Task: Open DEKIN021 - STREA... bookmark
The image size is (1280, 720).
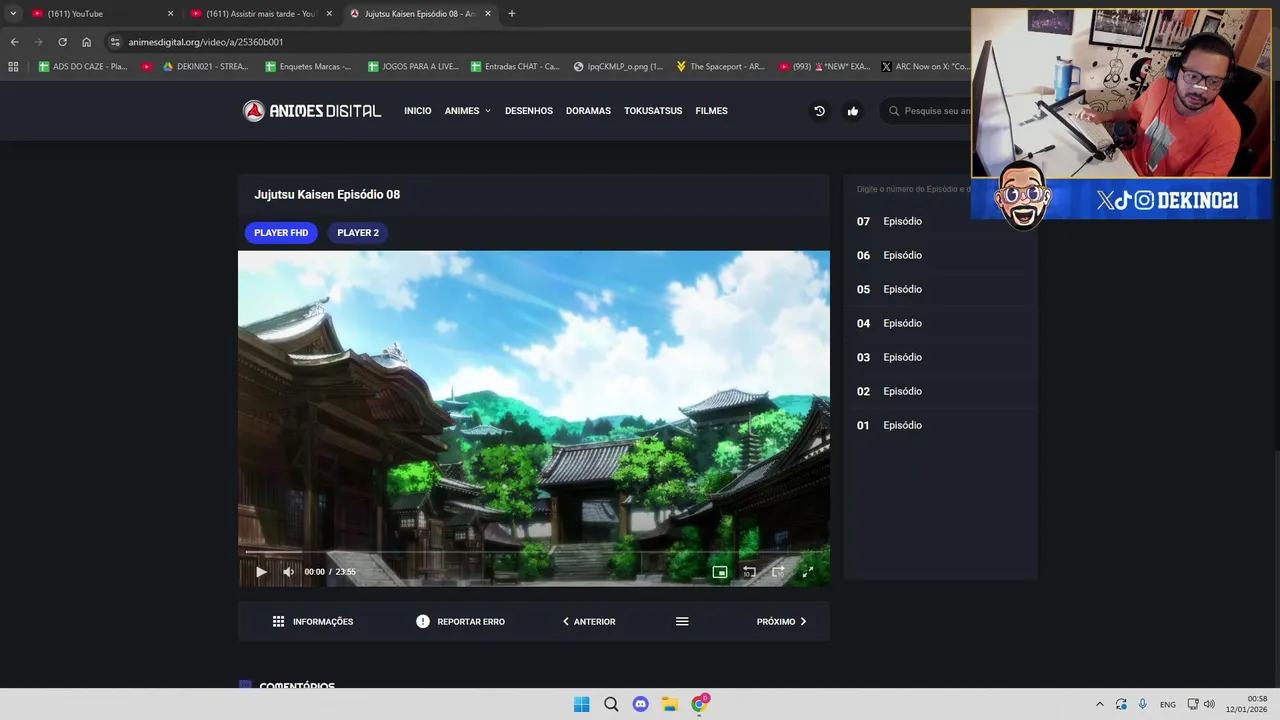Action: [x=207, y=67]
